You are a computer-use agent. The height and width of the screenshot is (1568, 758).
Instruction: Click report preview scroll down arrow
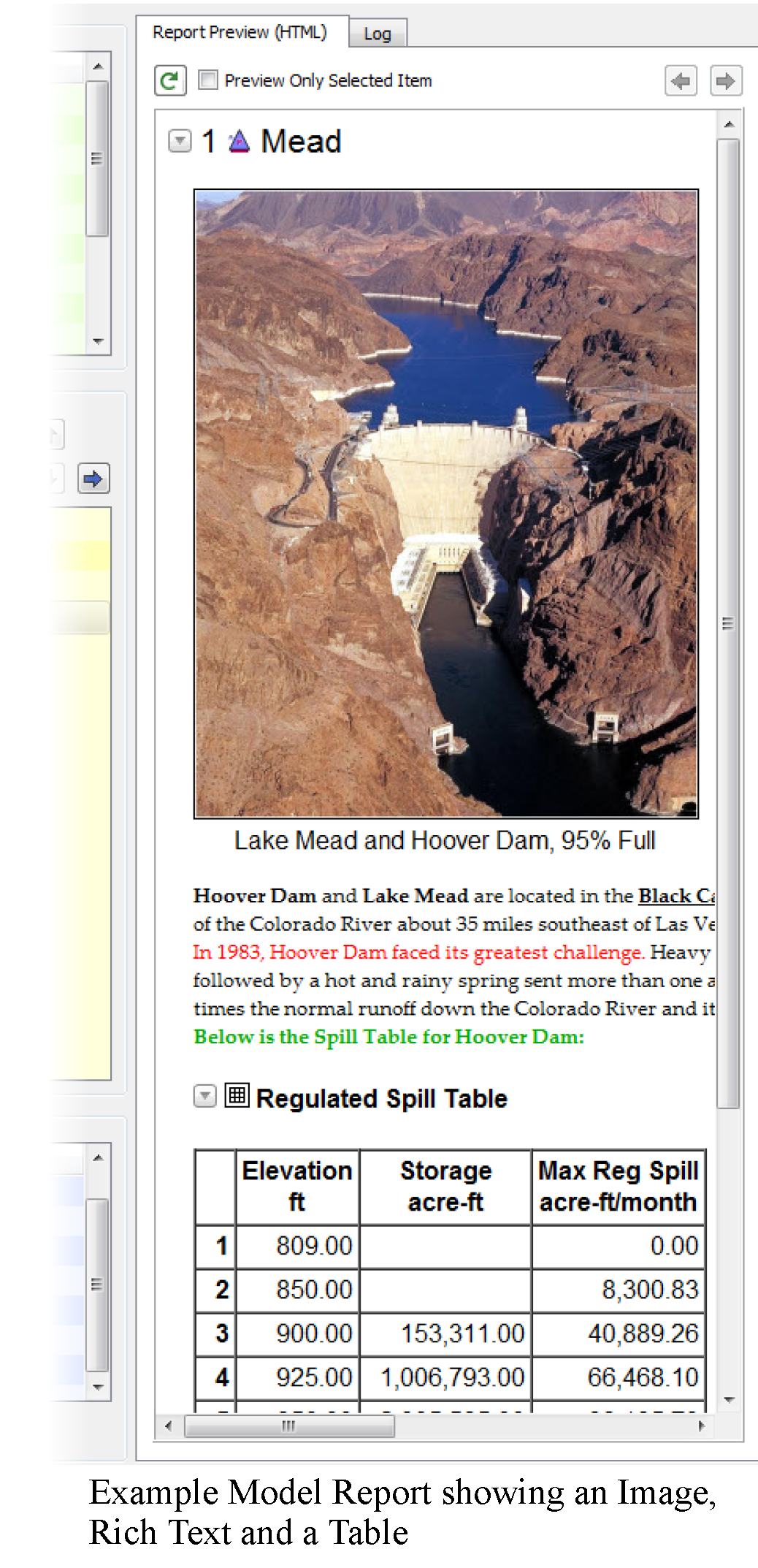coord(728,1399)
